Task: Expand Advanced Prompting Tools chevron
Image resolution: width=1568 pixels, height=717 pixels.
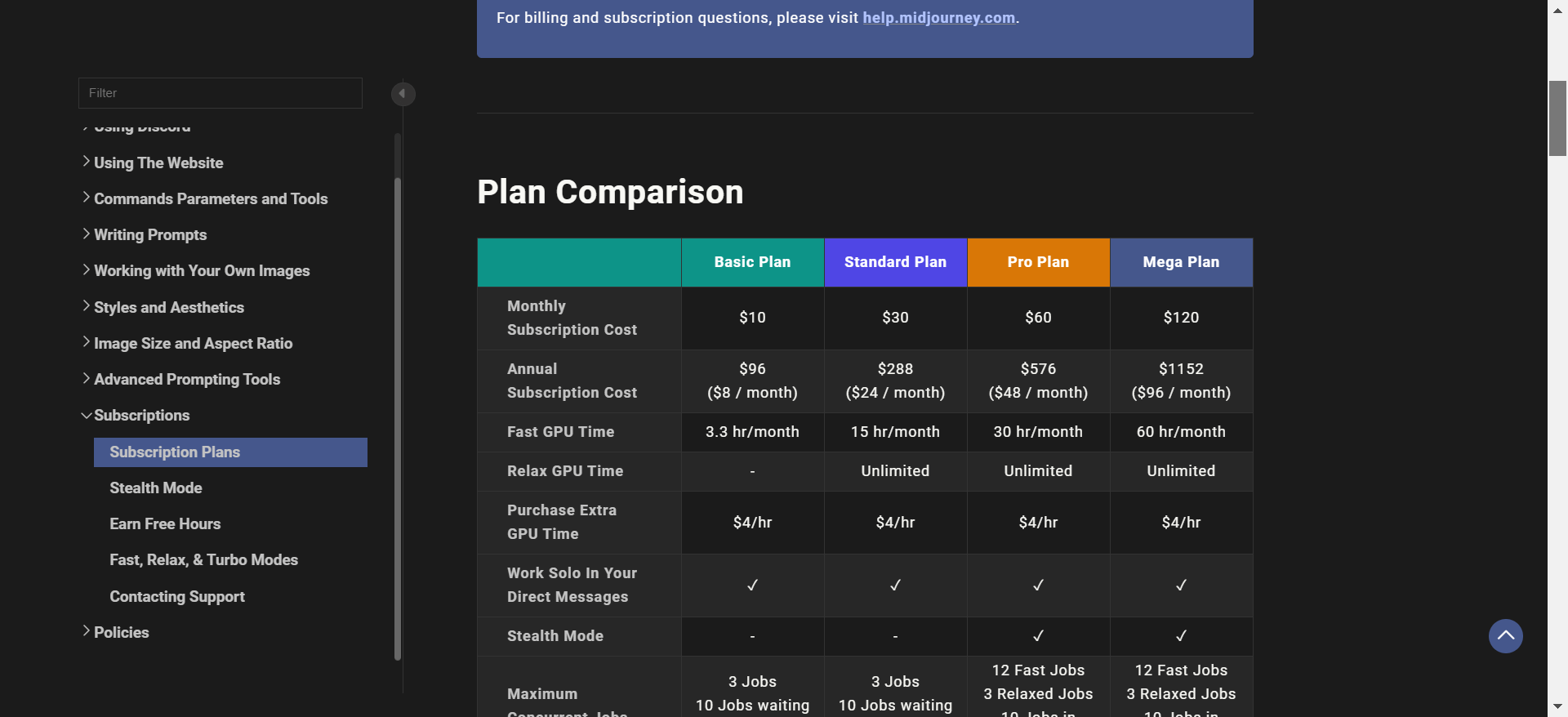Action: pyautogui.click(x=87, y=378)
